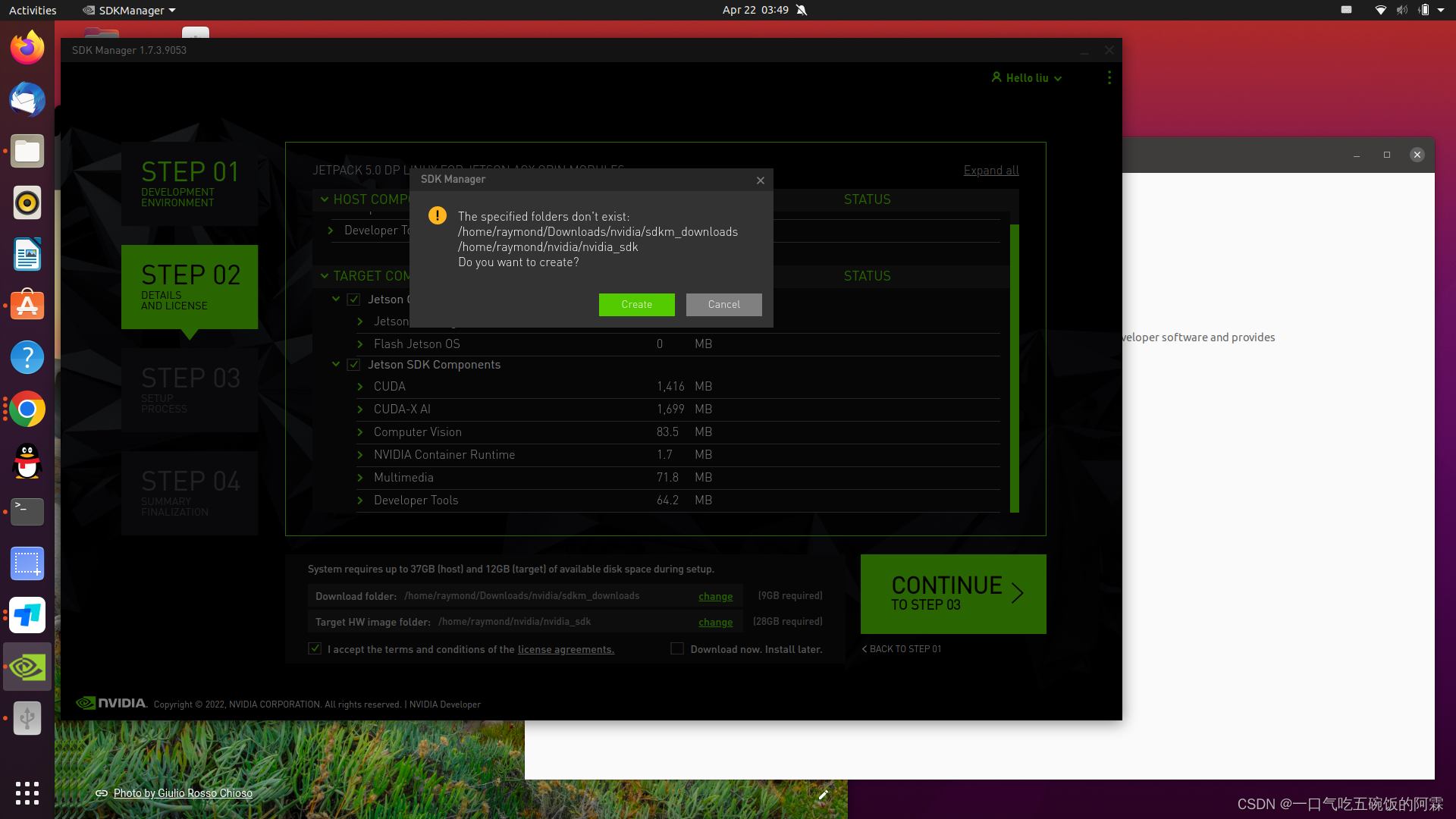
Task: Click the Wi-Fi status icon
Action: (x=1380, y=10)
